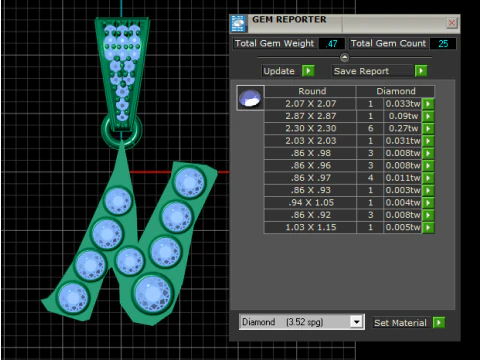
Task: Click count 6 in the 2.30 X 2.30 row
Action: (370, 128)
